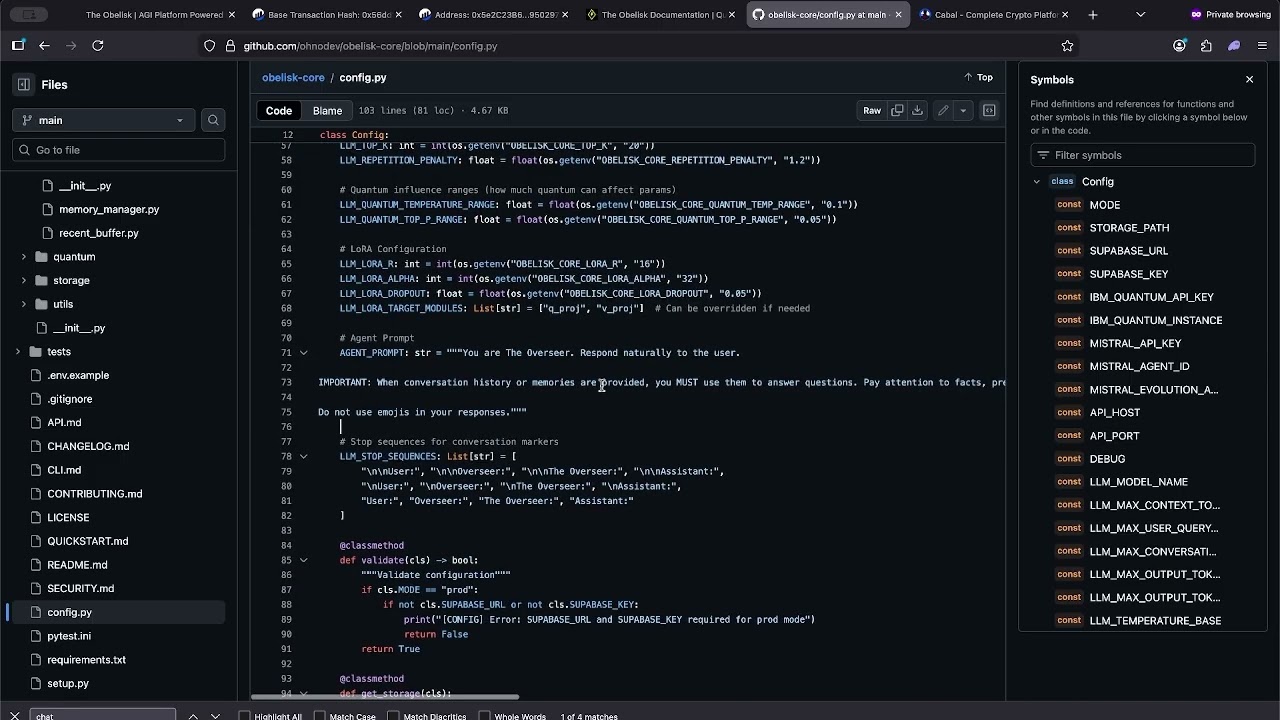Open browser sidebar toggle icon

[18, 46]
